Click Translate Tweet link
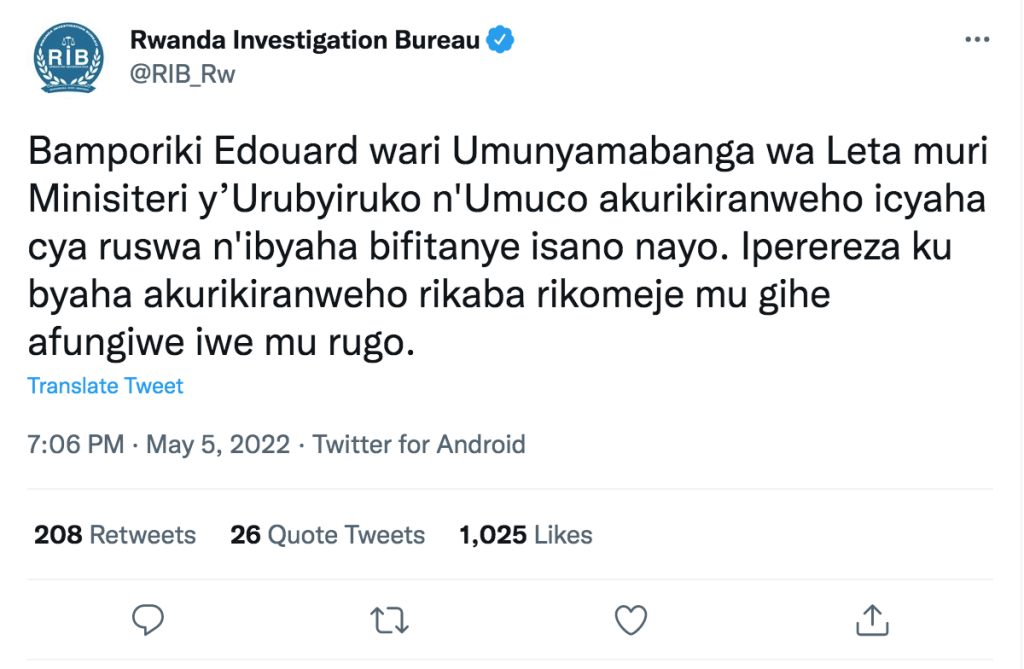The height and width of the screenshot is (669, 1024). tap(105, 385)
